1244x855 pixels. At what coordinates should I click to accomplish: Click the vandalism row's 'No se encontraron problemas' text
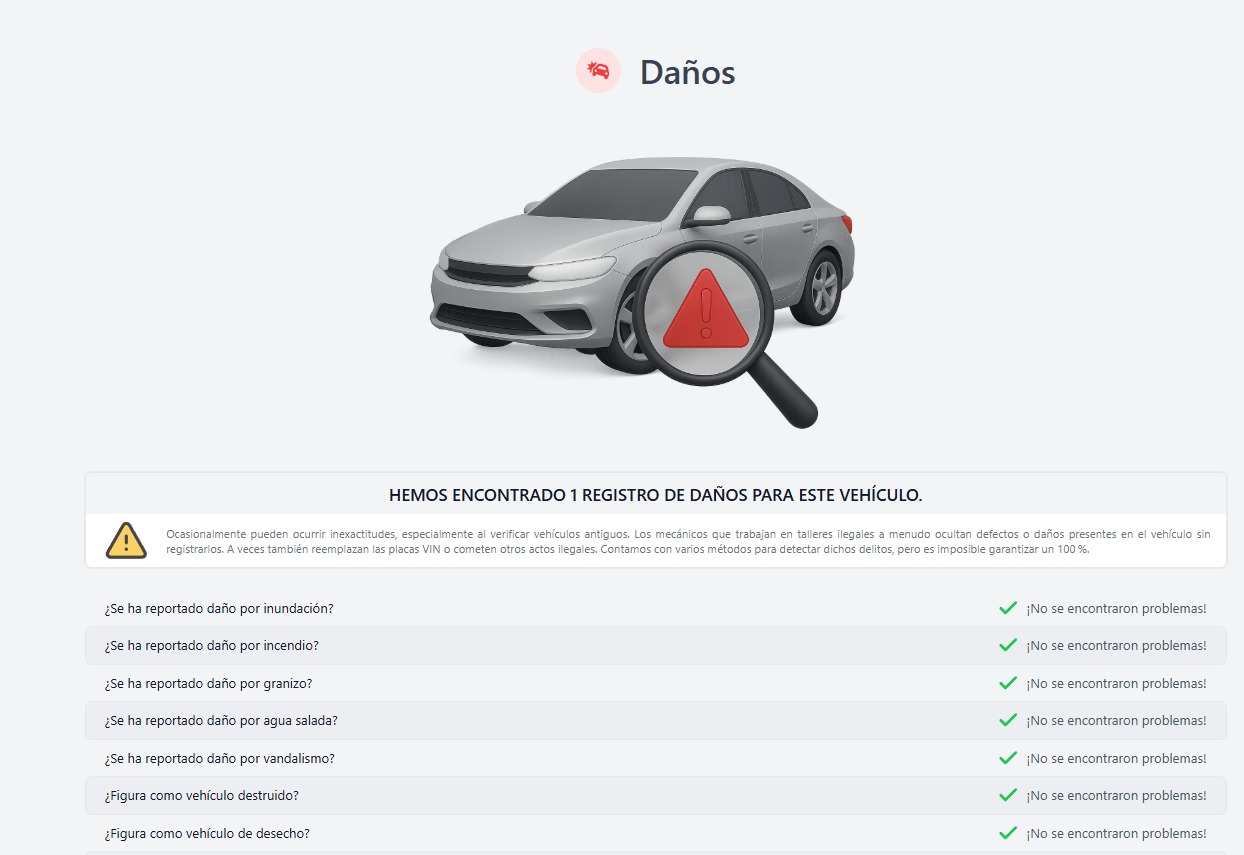tap(1116, 758)
